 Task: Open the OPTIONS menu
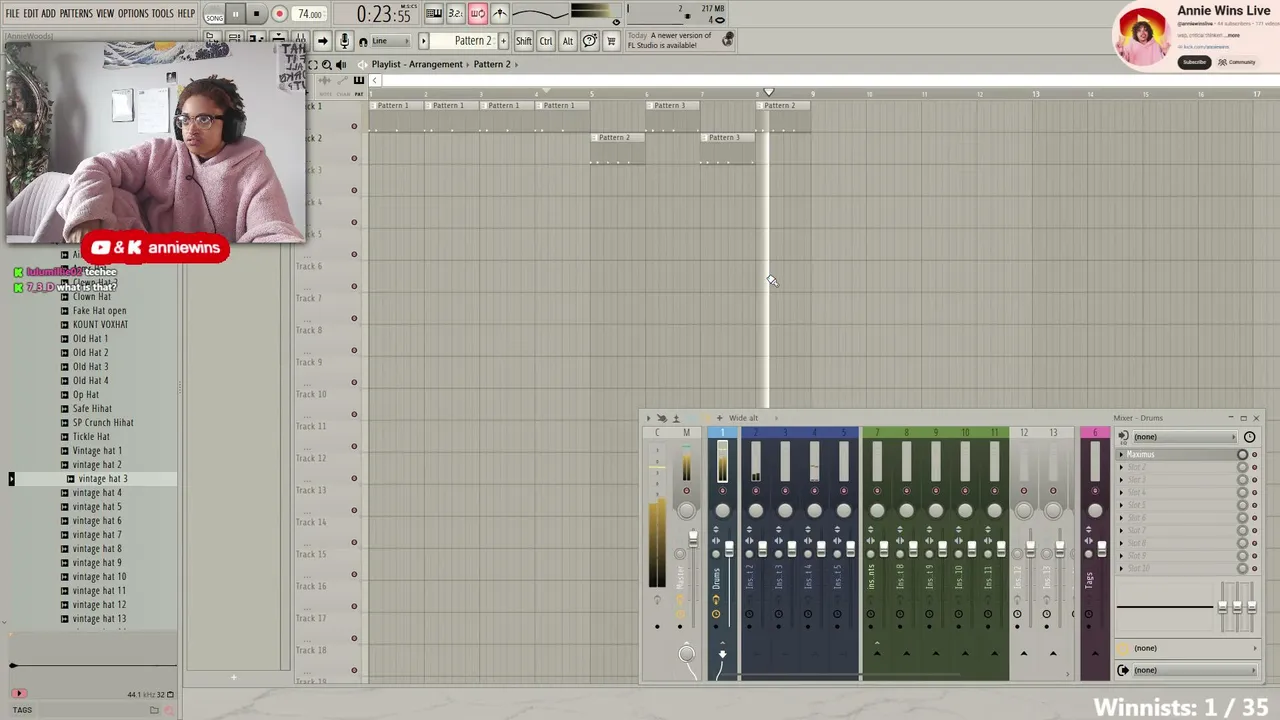tap(133, 14)
